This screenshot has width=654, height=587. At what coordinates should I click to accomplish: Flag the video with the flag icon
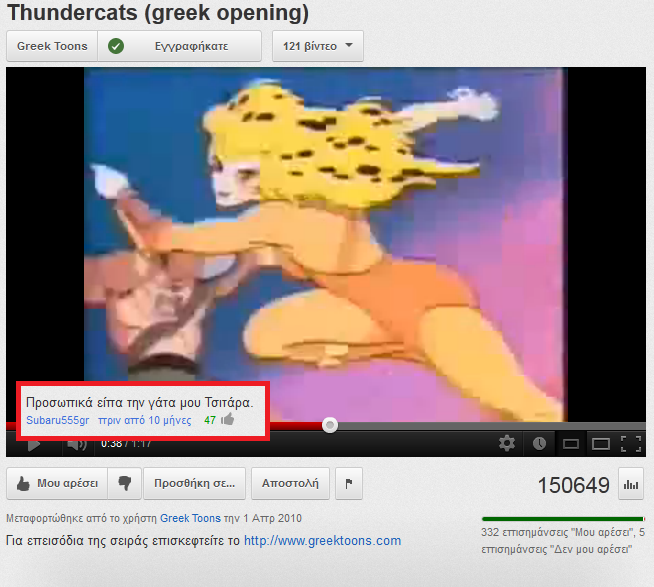tap(349, 483)
